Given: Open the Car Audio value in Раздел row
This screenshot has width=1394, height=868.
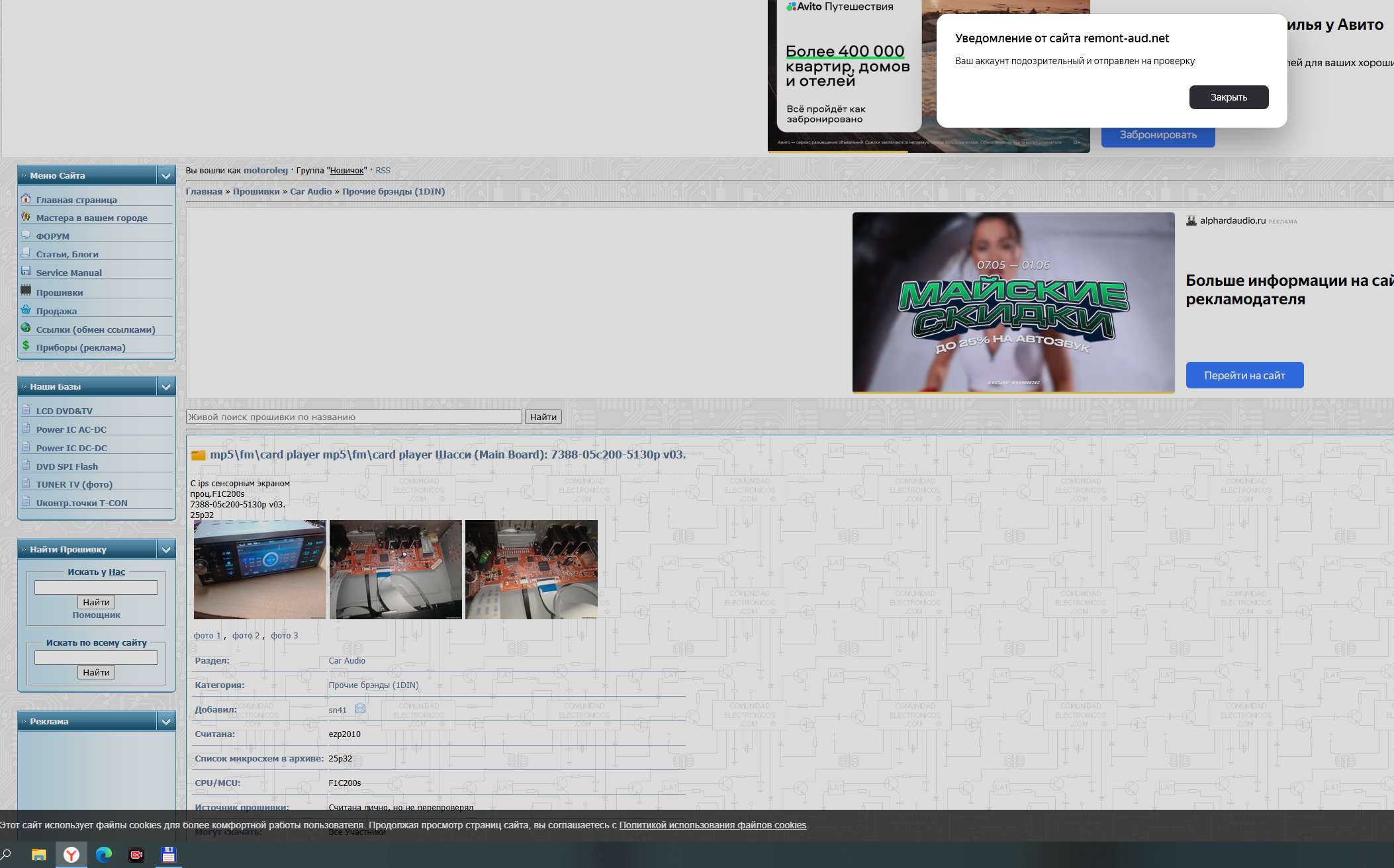Looking at the screenshot, I should 347,661.
